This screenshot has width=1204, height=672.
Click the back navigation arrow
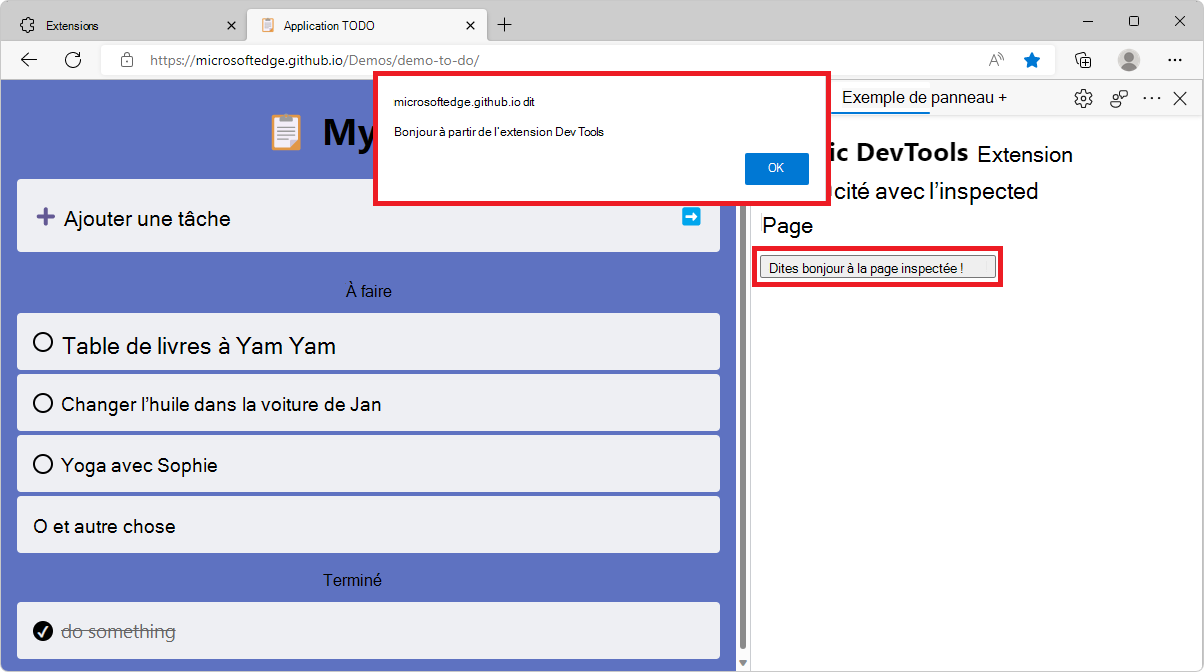[28, 60]
